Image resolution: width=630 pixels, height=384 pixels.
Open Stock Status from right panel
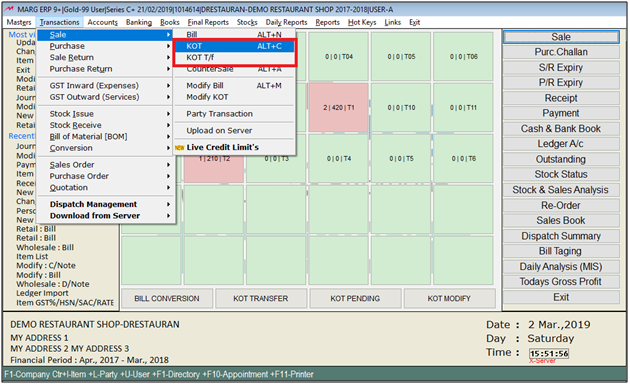tap(561, 174)
